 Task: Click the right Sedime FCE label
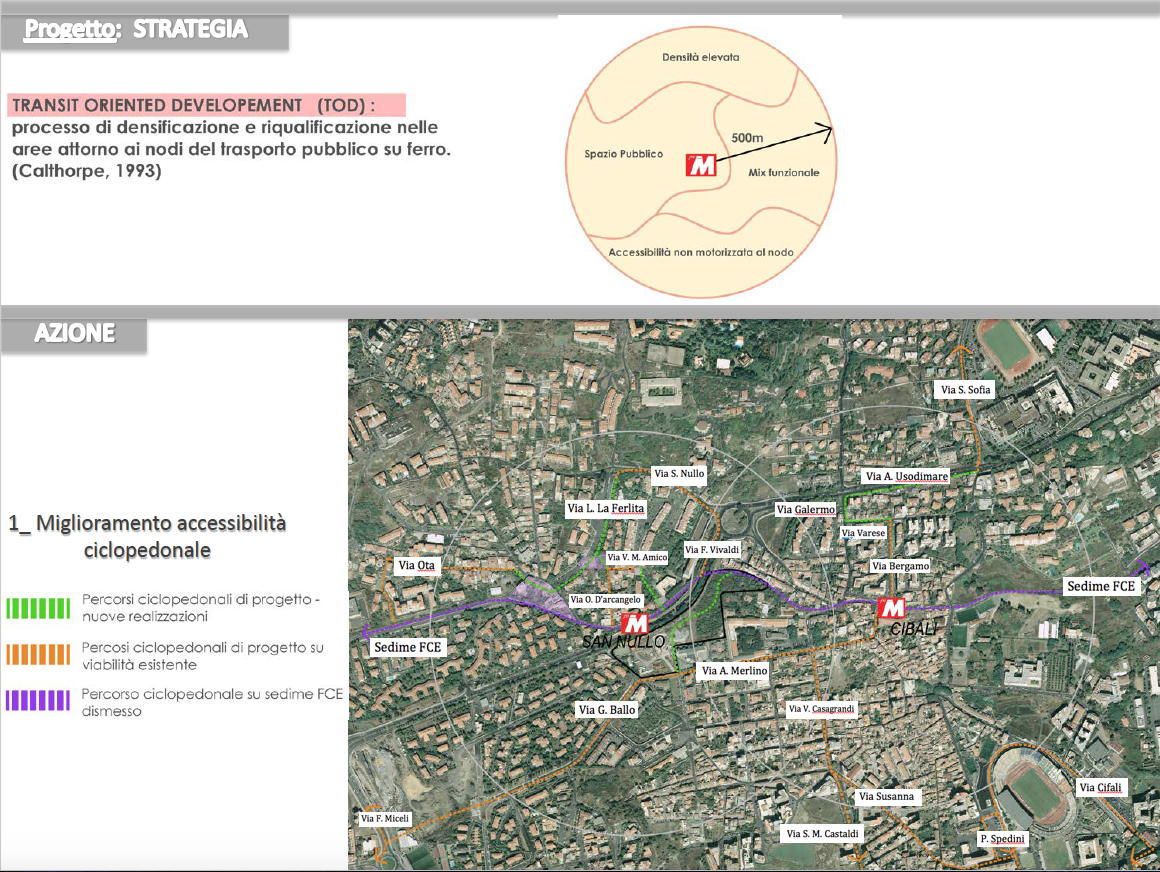(x=1101, y=586)
